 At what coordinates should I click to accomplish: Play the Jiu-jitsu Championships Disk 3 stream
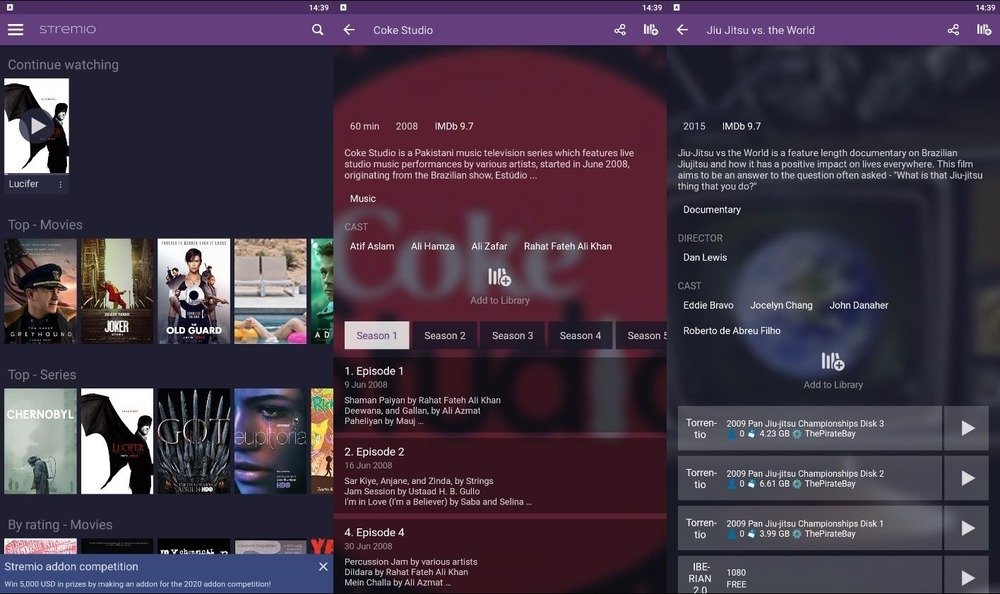pyautogui.click(x=967, y=428)
